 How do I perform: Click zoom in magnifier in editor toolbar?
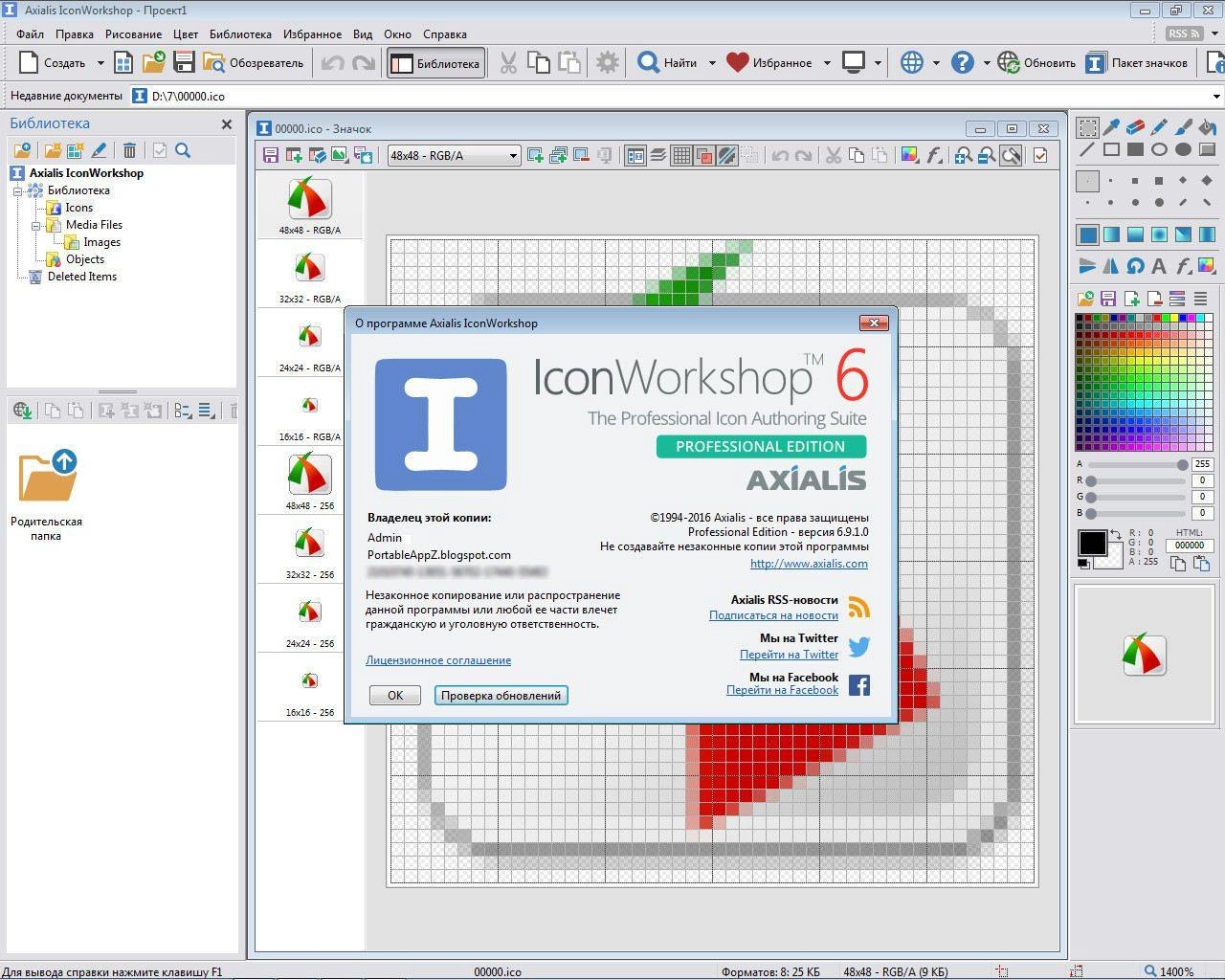coord(964,155)
